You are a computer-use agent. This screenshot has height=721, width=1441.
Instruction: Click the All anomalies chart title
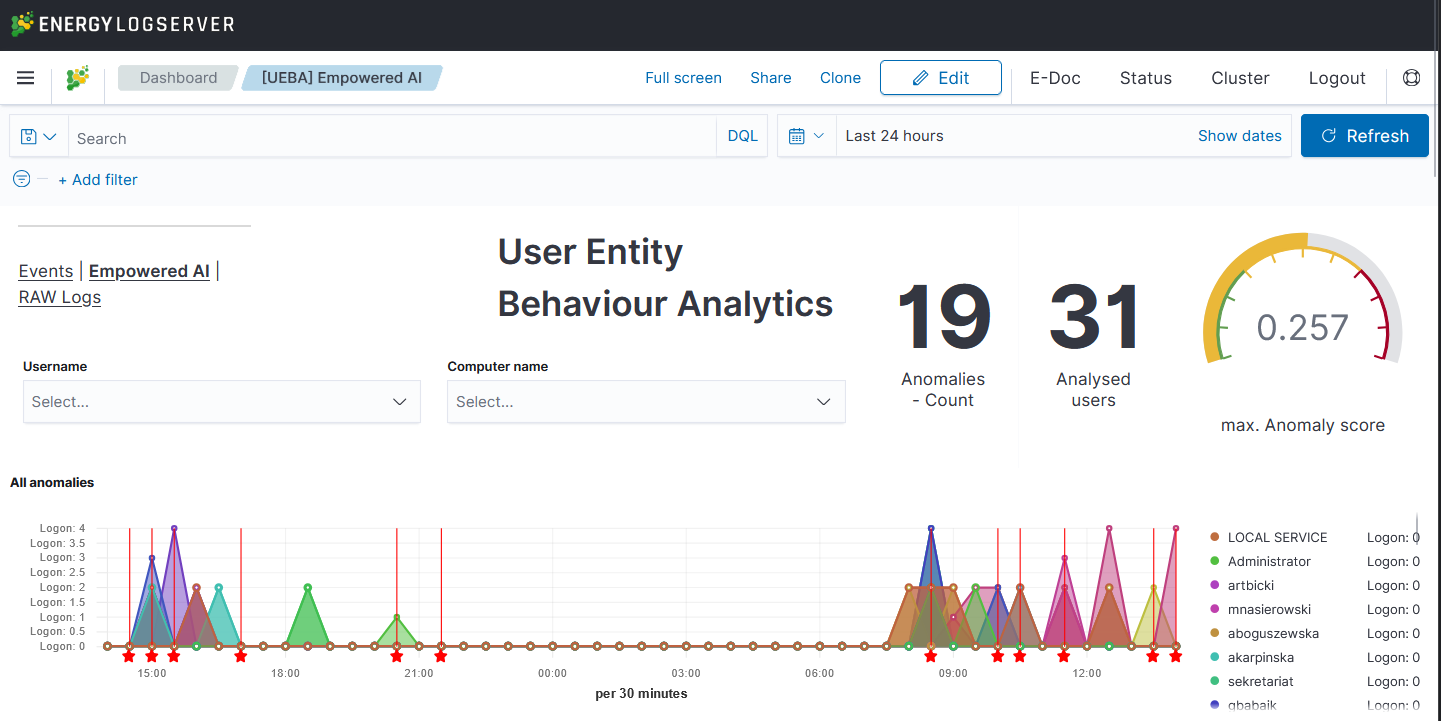point(52,482)
